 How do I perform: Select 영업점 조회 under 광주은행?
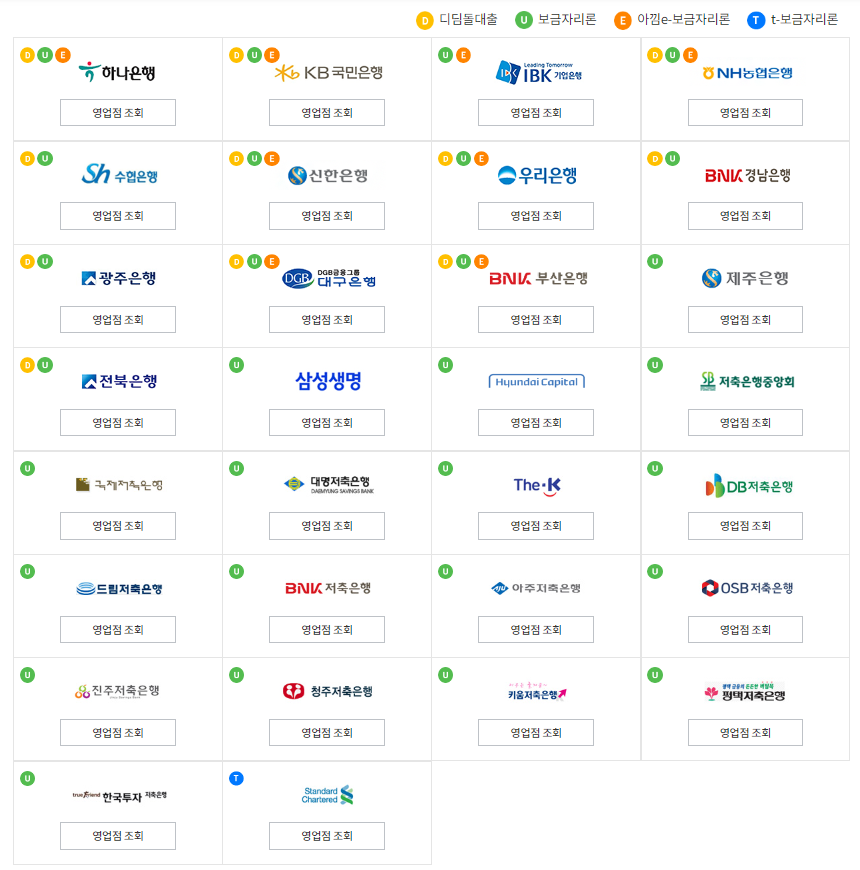pyautogui.click(x=118, y=320)
